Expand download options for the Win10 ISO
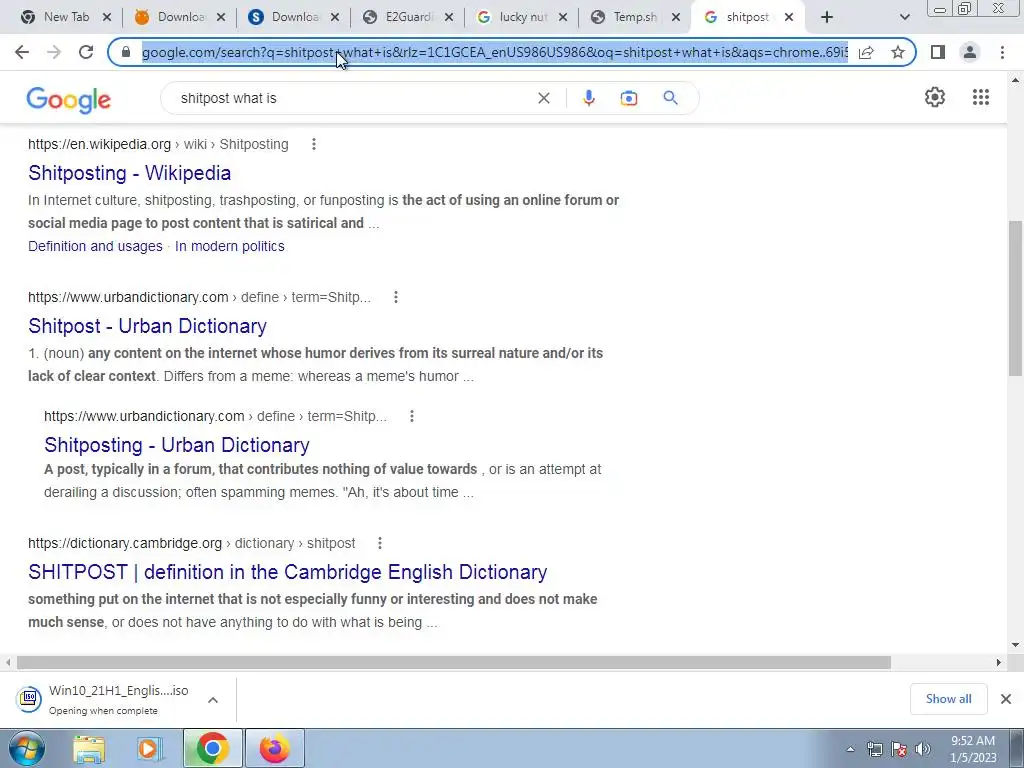 [213, 700]
